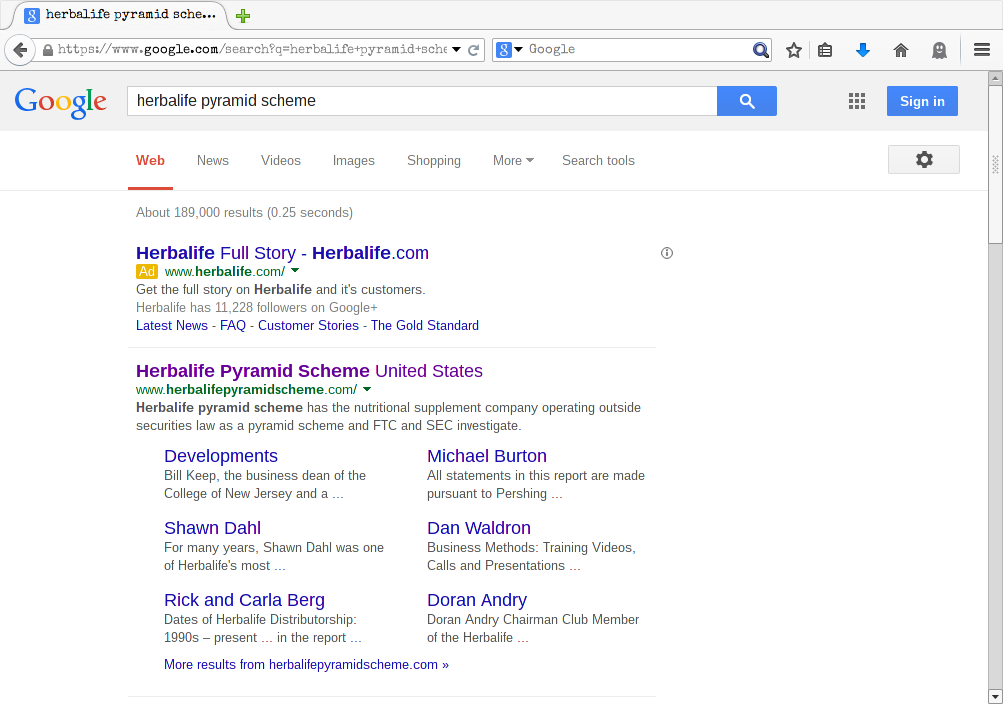The height and width of the screenshot is (704, 1003).
Task: Switch to the News tab
Action: click(212, 160)
